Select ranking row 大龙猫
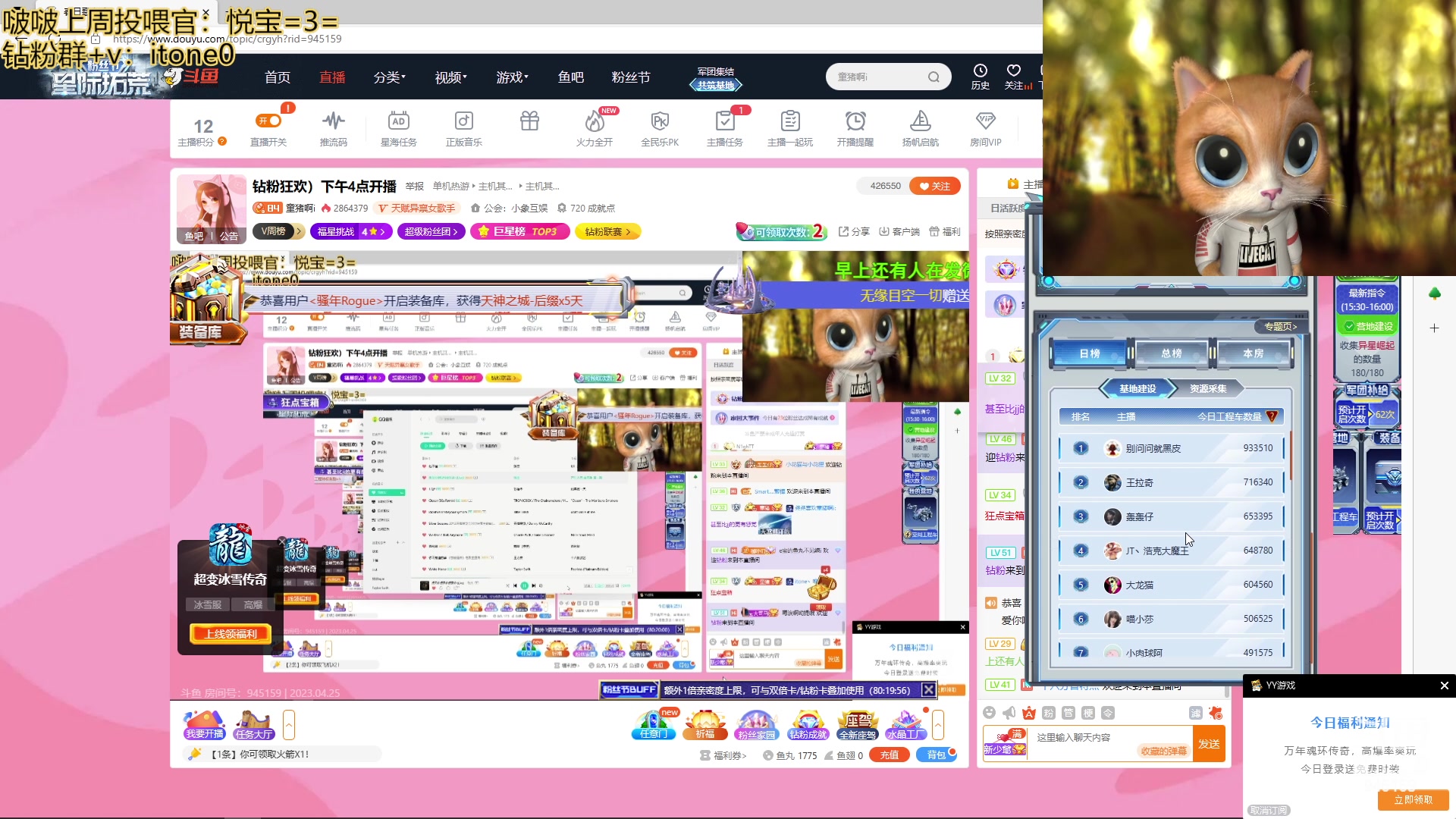1456x819 pixels. coord(1172,585)
